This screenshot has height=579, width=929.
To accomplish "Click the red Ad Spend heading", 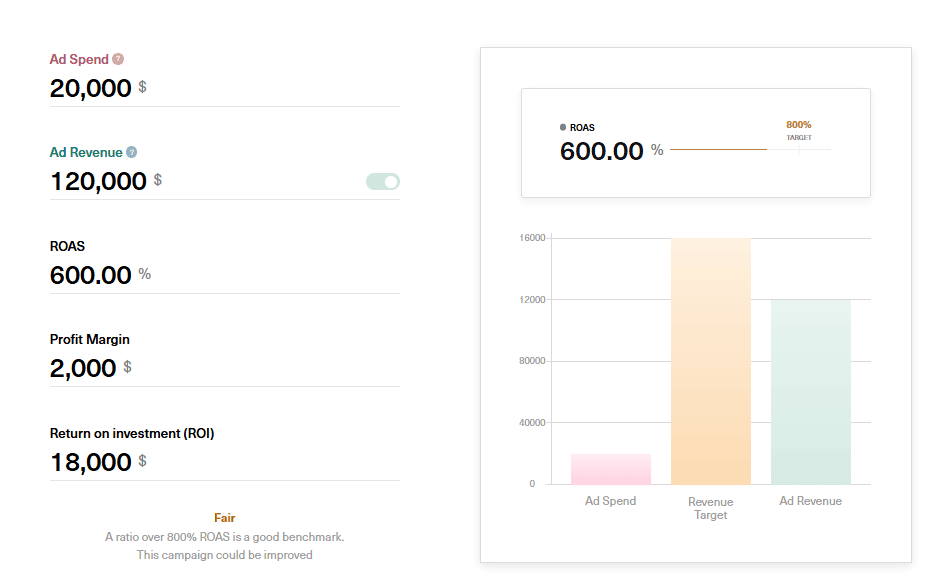I will (x=79, y=59).
